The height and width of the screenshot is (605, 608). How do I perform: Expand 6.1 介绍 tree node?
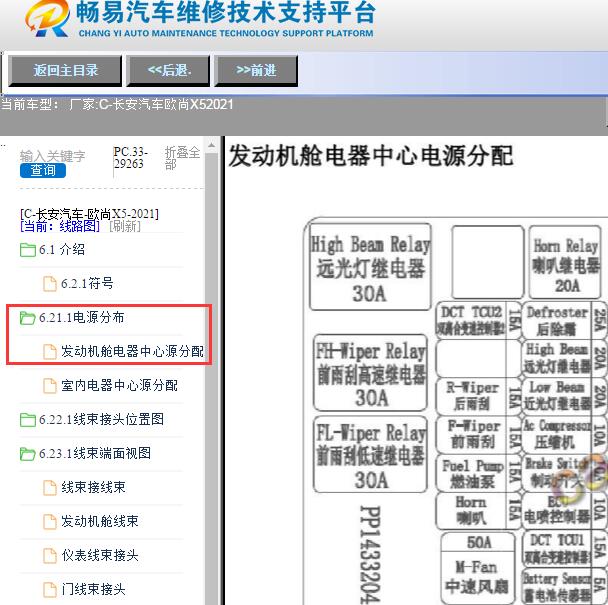coord(62,249)
